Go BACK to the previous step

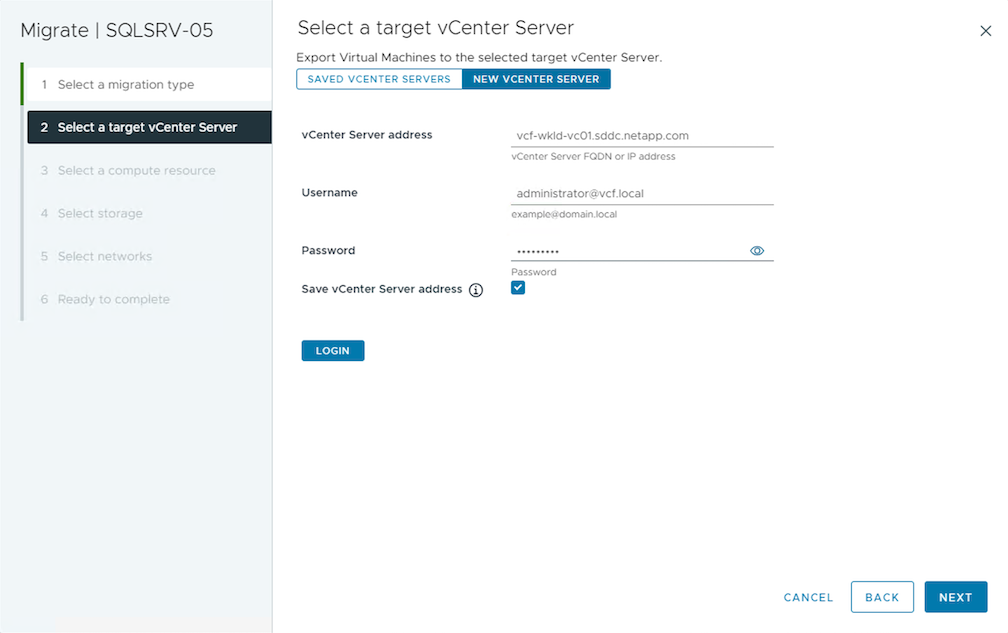point(882,597)
